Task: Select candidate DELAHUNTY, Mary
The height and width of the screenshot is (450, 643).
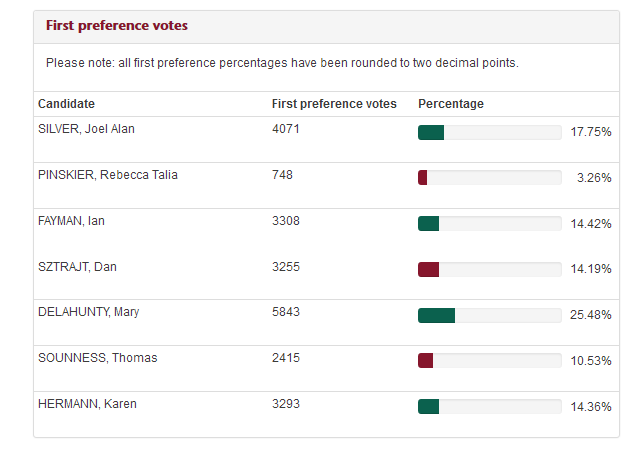Action: 88,312
